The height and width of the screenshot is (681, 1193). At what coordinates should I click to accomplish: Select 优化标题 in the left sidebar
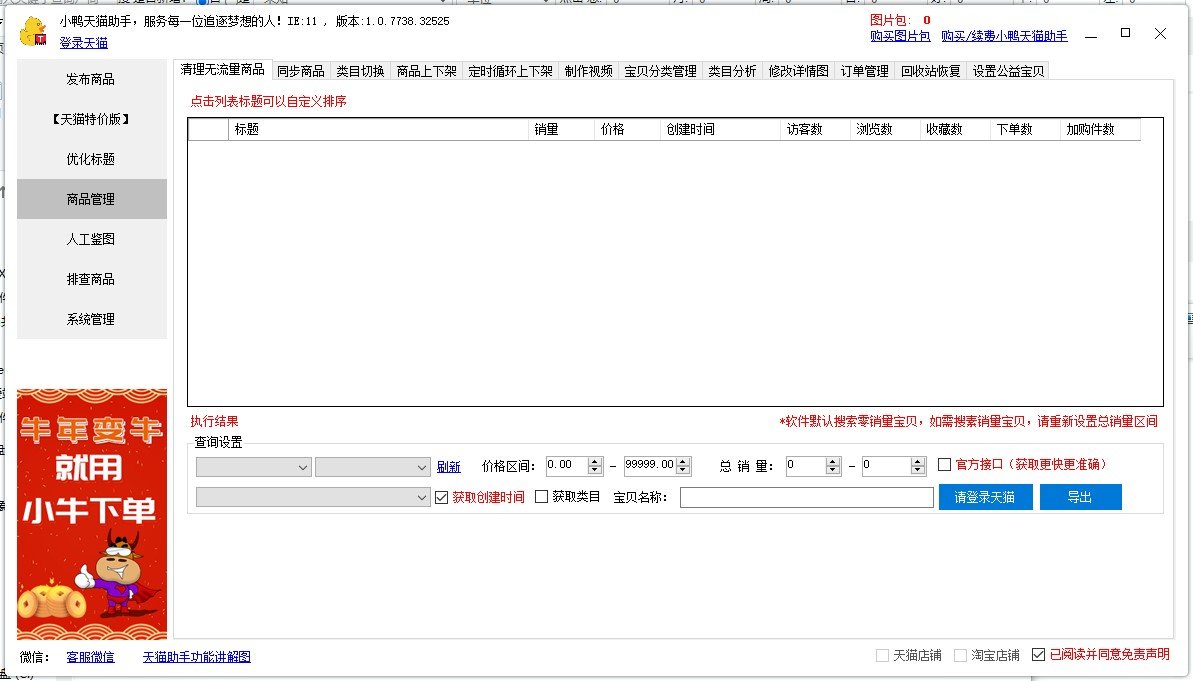(91, 159)
